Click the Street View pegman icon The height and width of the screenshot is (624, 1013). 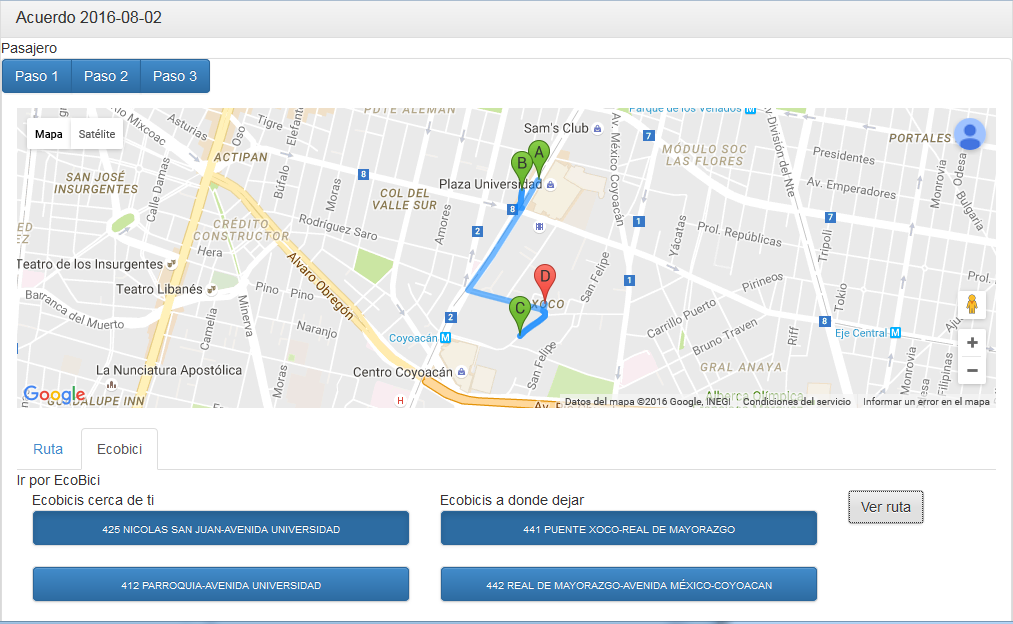tap(972, 304)
